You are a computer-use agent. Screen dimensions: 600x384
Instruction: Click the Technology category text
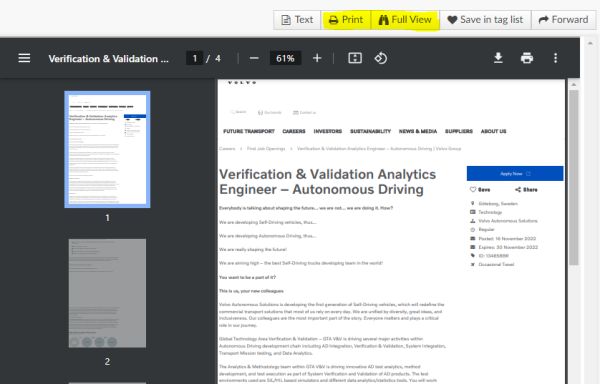[x=490, y=212]
